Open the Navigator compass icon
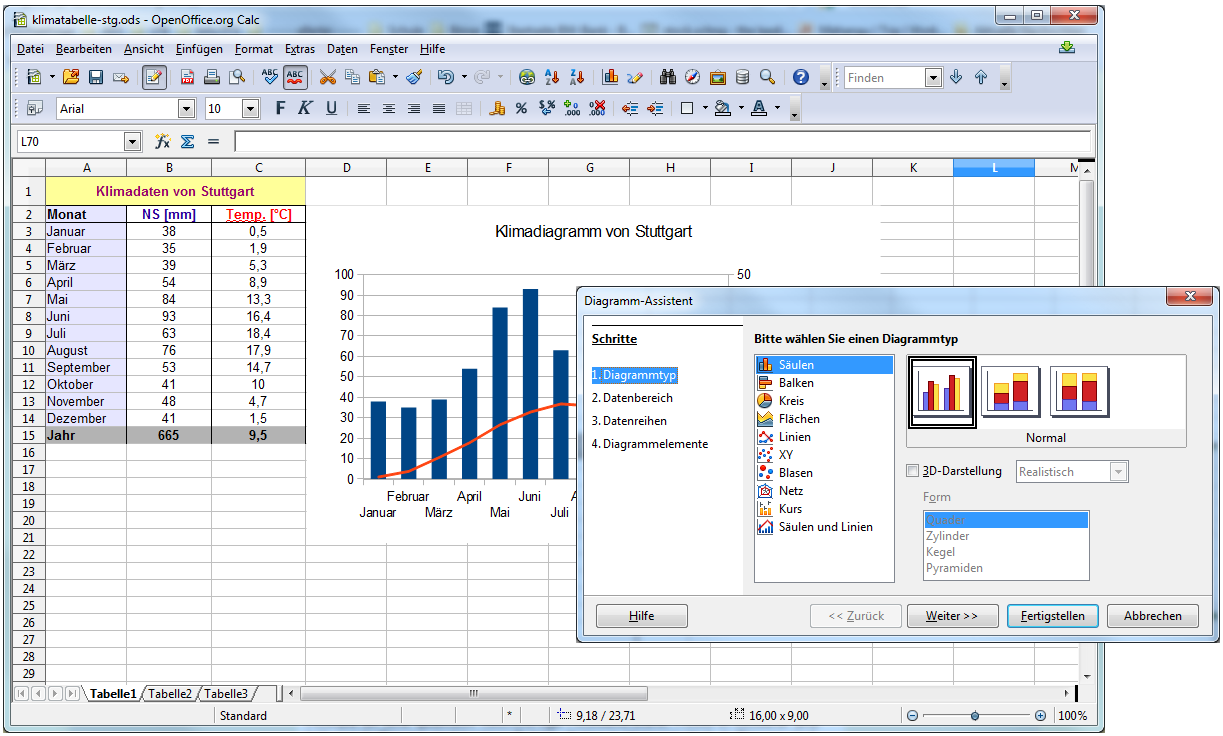Screen dimensions: 1223x736 click(692, 77)
